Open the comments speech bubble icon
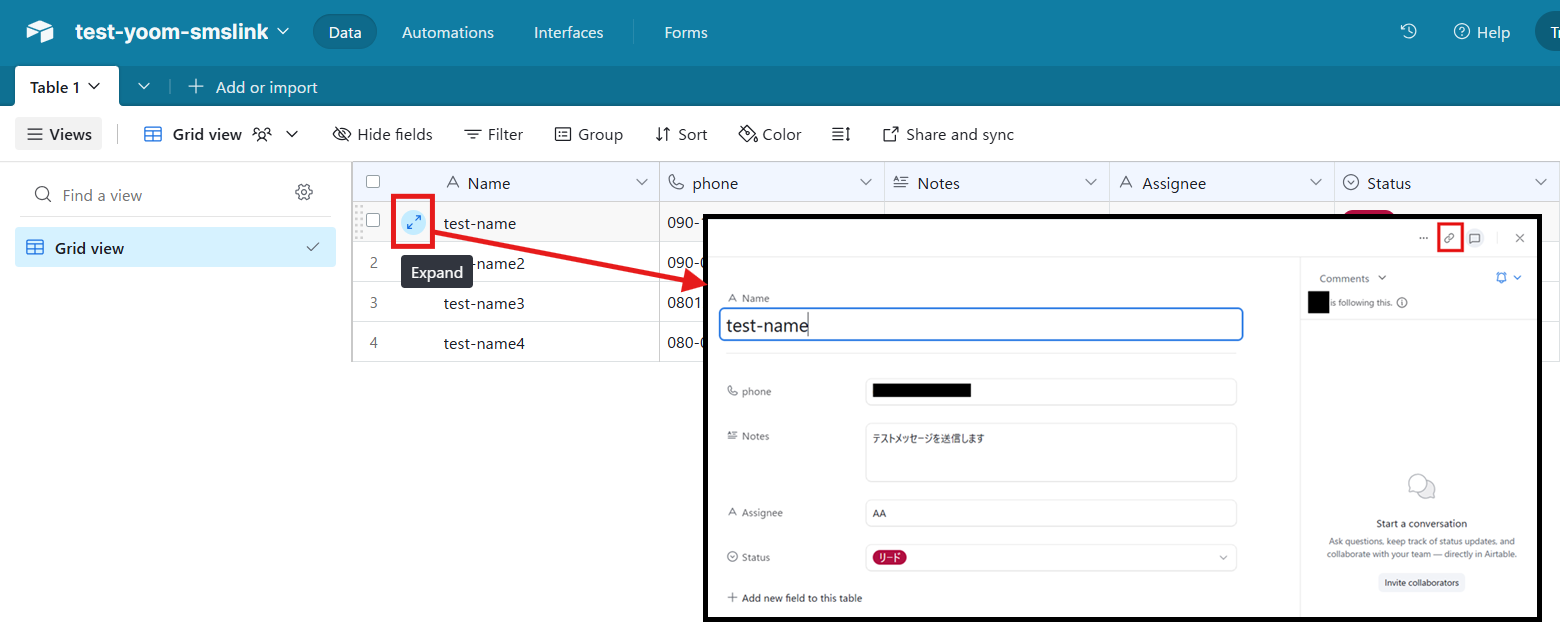Screen dimensions: 1560x627 click(x=1474, y=238)
